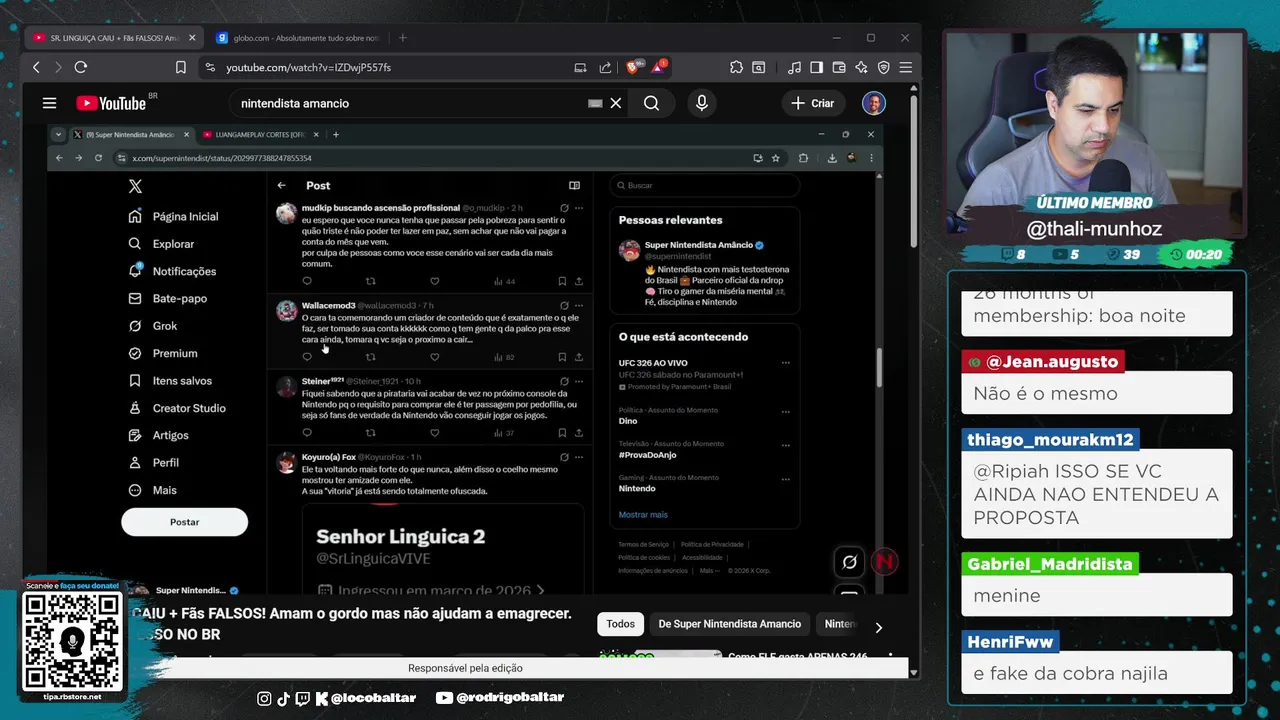Like the Steiner post
The image size is (1280, 720).
(434, 433)
